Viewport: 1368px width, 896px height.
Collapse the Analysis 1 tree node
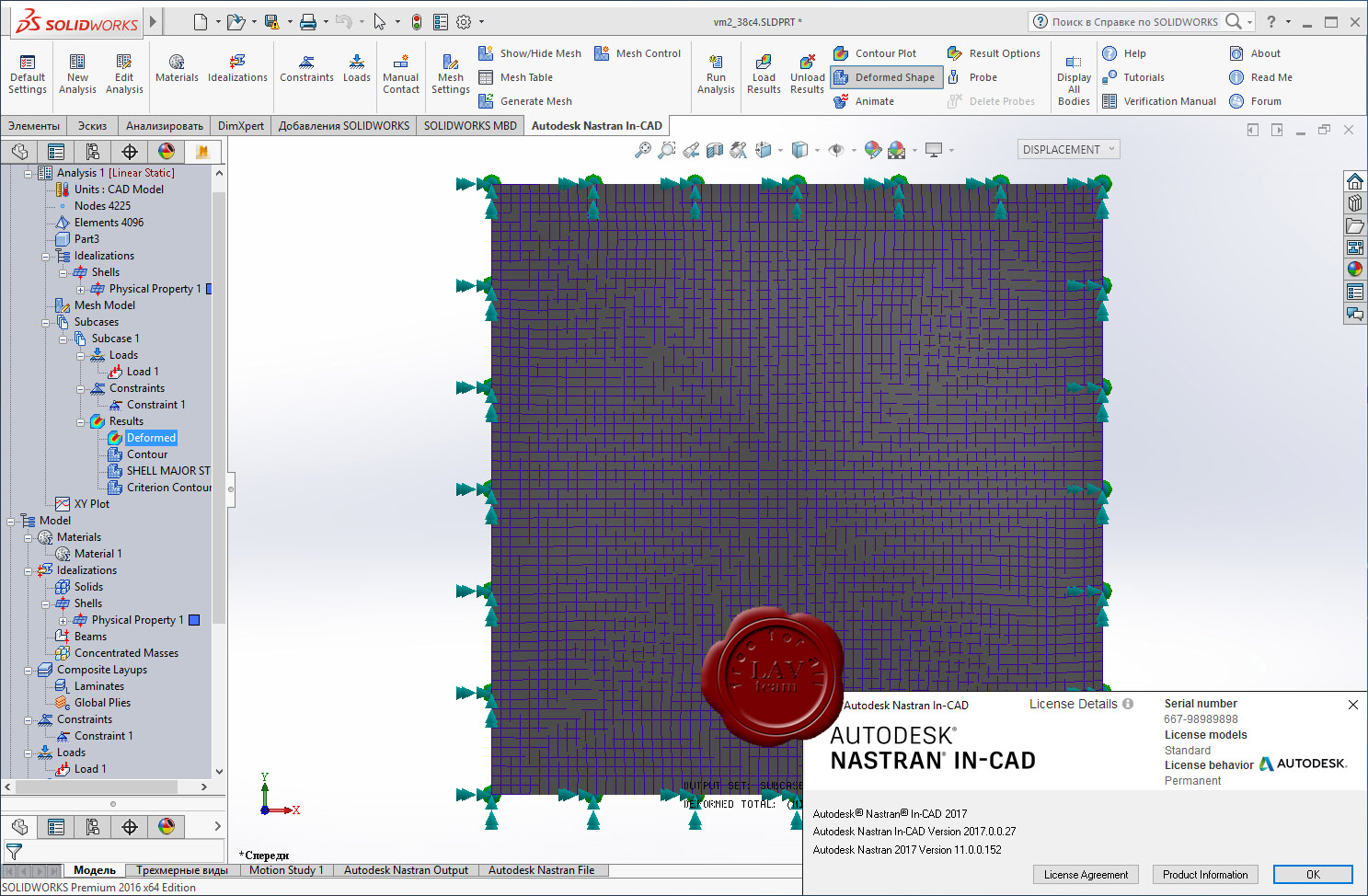click(x=28, y=173)
